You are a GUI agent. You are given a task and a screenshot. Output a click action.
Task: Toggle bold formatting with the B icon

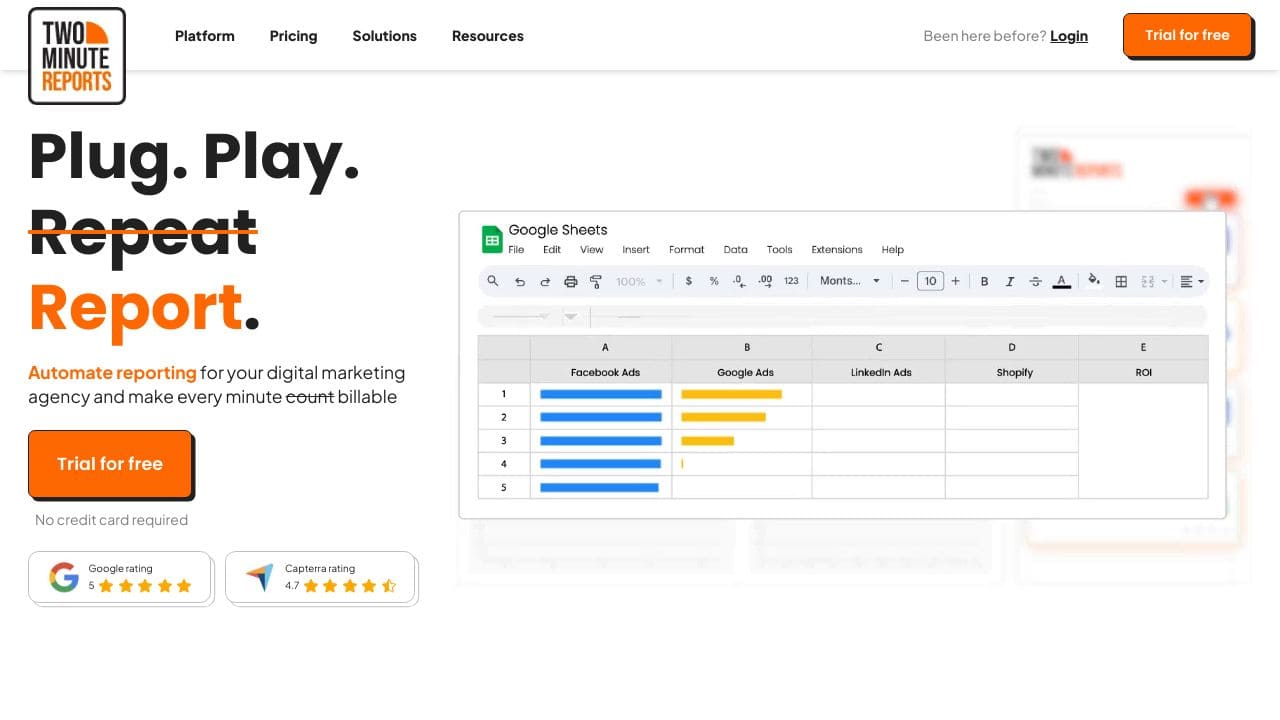click(984, 281)
